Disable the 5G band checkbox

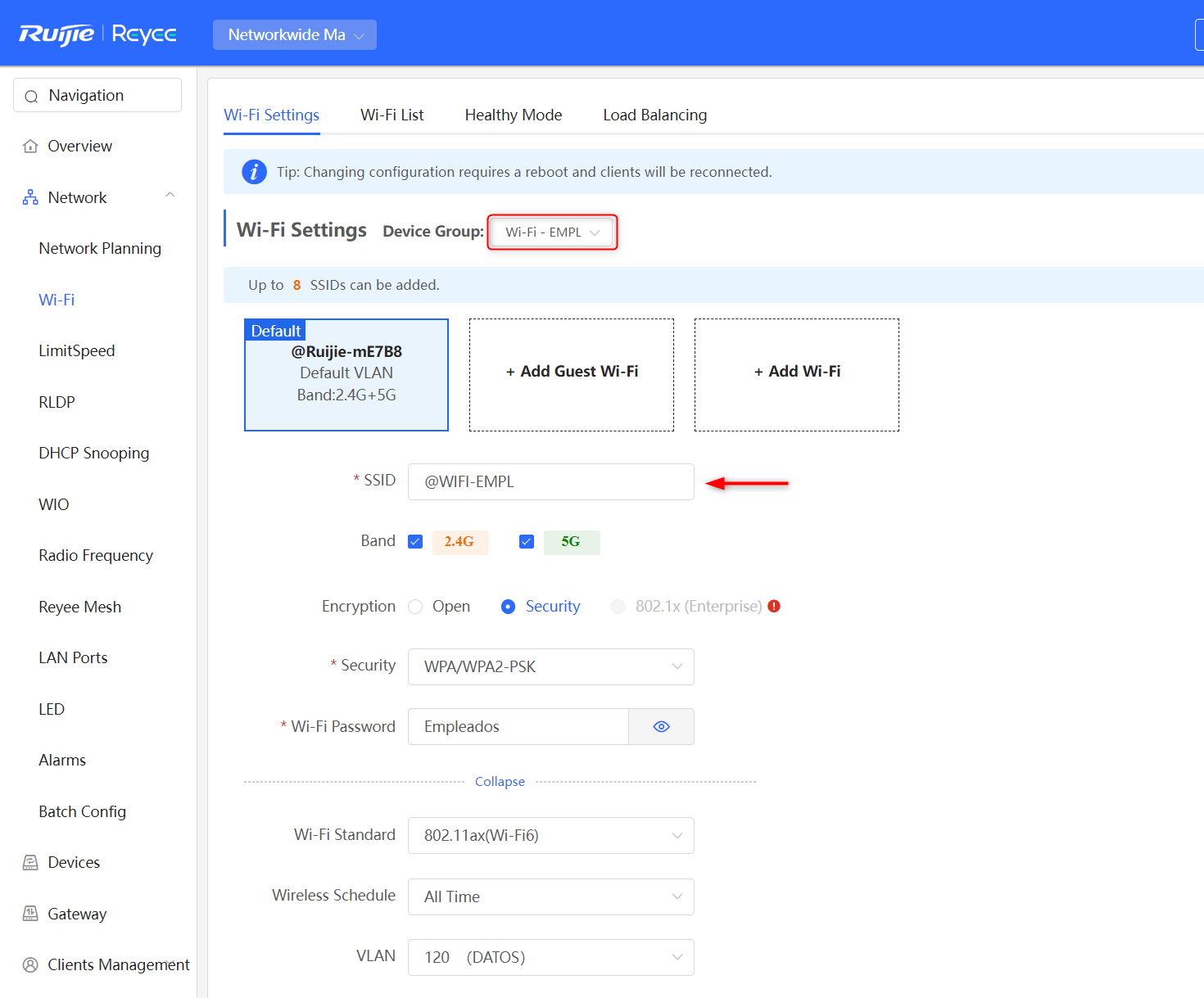(x=526, y=541)
